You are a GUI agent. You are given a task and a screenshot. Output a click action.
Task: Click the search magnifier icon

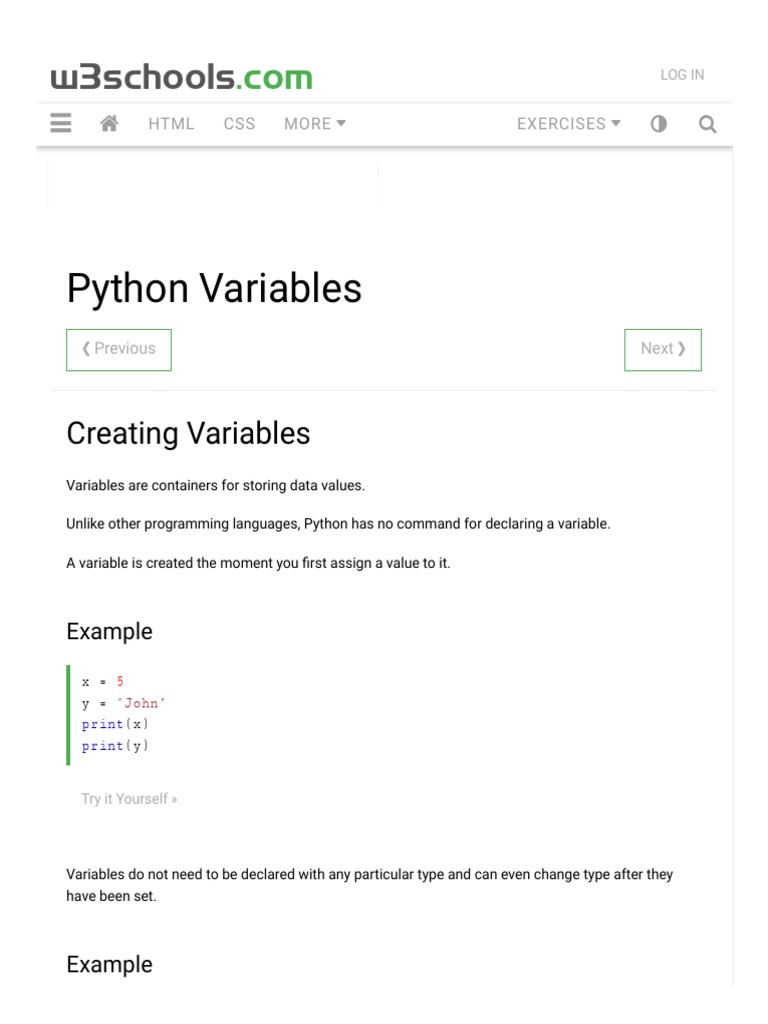pyautogui.click(x=707, y=124)
